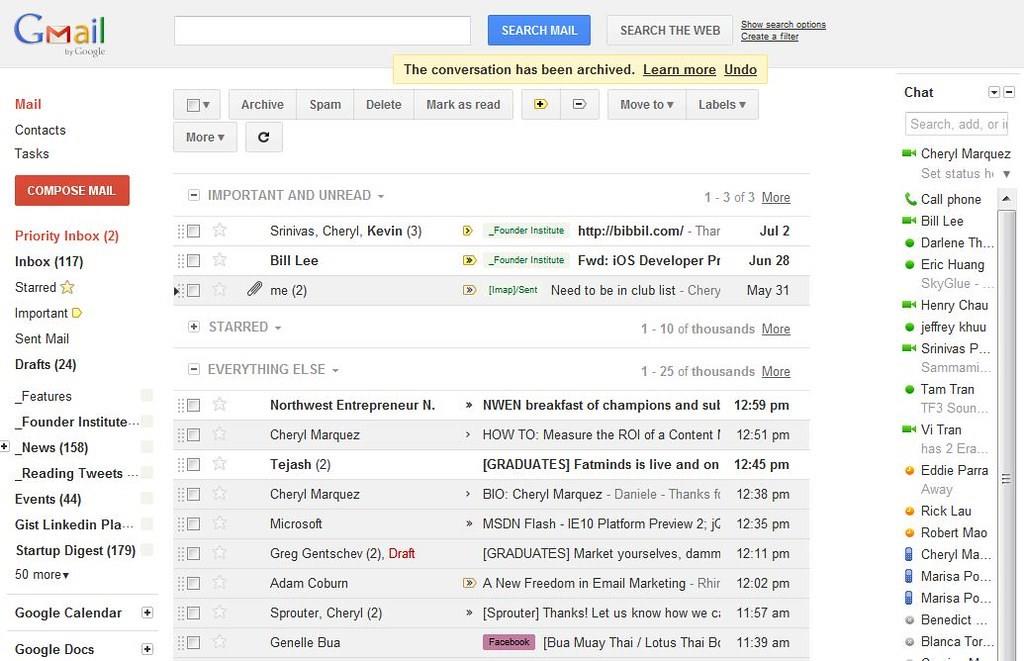Tick the checkbox for Tejash email
This screenshot has width=1024, height=661.
(x=194, y=465)
